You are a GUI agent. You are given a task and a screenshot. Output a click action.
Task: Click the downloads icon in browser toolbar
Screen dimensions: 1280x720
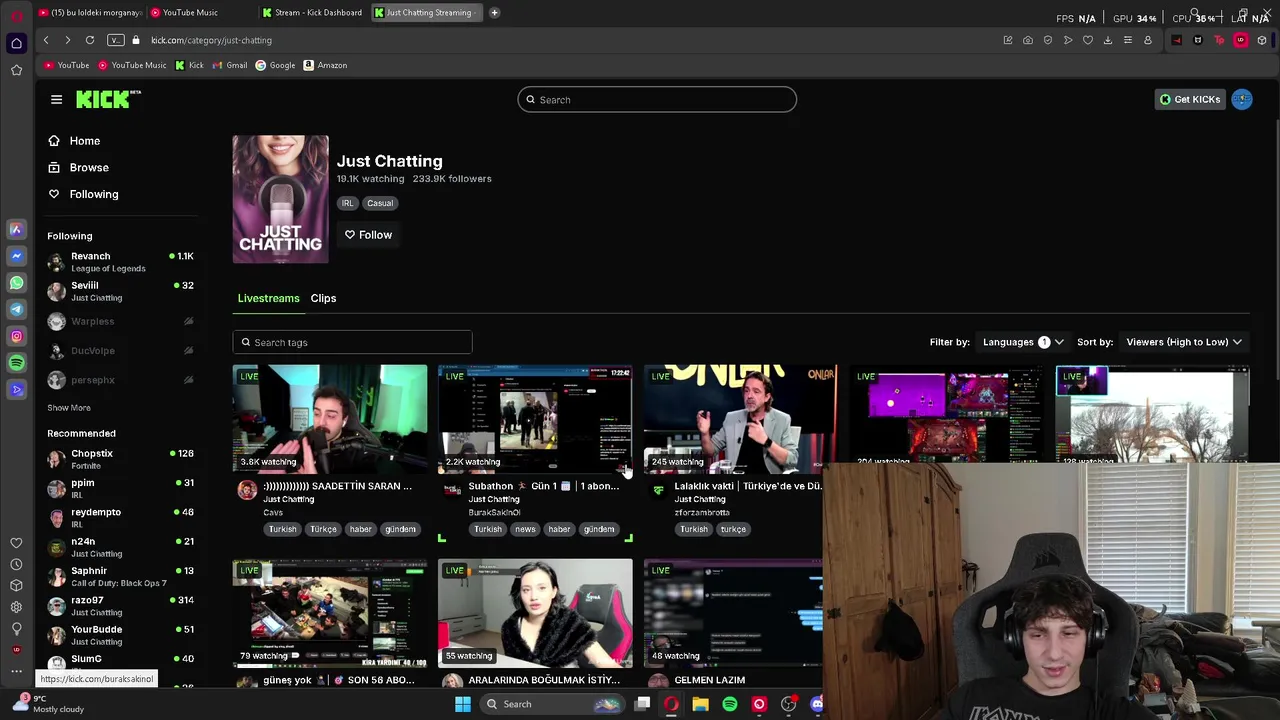tap(1108, 40)
